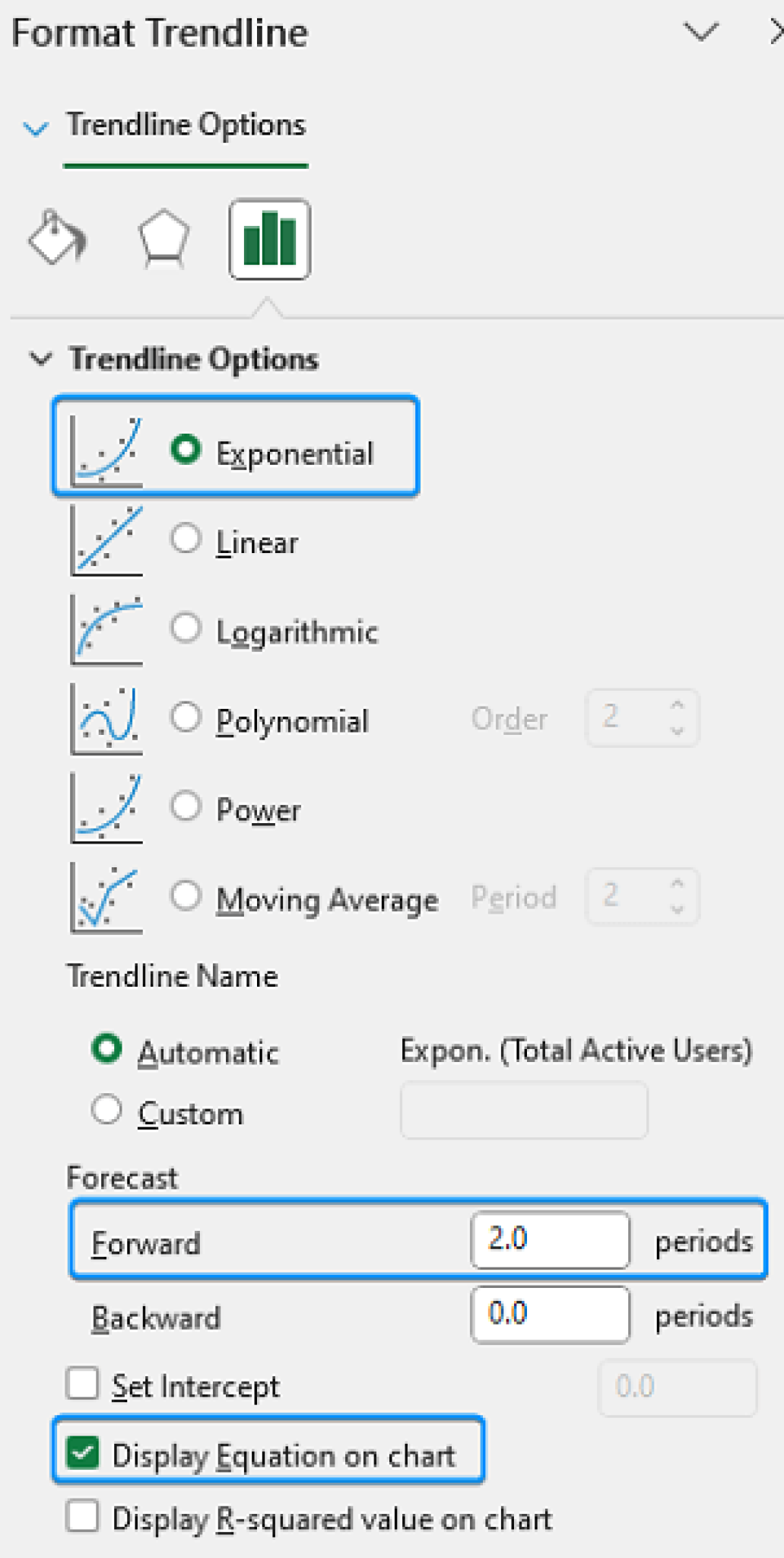This screenshot has width=784, height=1558.
Task: Open the Effects panel icon
Action: tap(163, 238)
